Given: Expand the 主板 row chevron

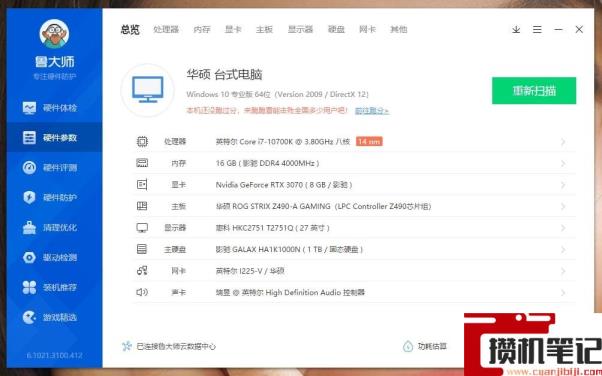Looking at the screenshot, I should click(563, 207).
